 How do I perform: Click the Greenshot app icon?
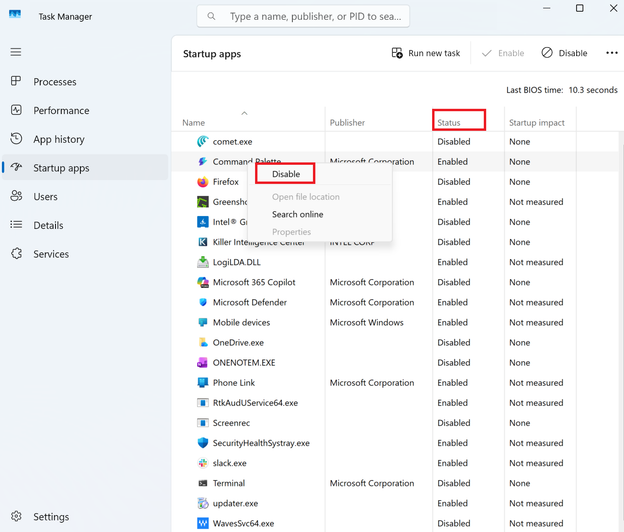(203, 202)
